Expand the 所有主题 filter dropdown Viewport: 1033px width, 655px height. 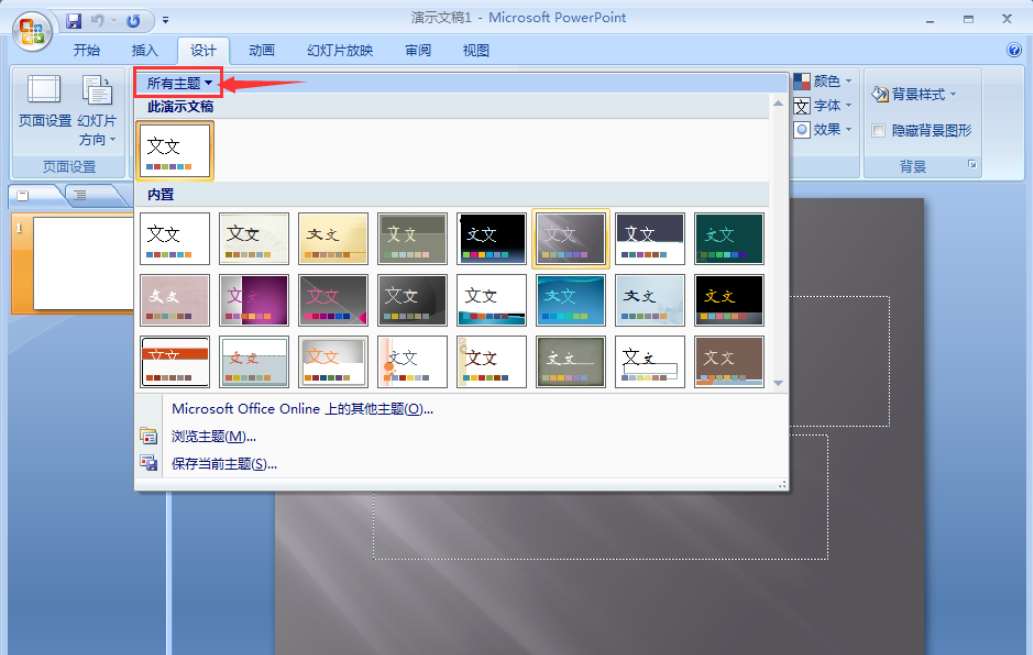tap(179, 83)
